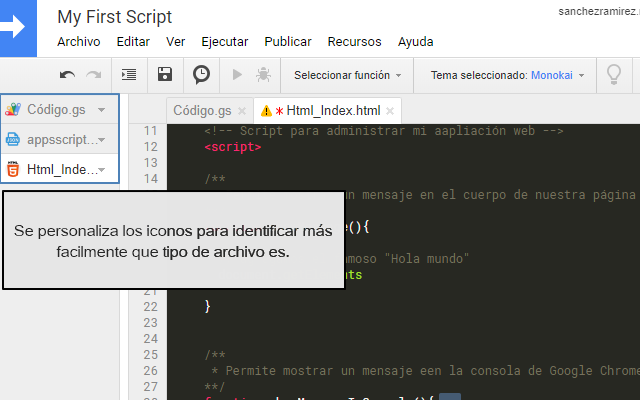Click the sanchezramirez account name
The height and width of the screenshot is (400, 640).
coord(599,11)
